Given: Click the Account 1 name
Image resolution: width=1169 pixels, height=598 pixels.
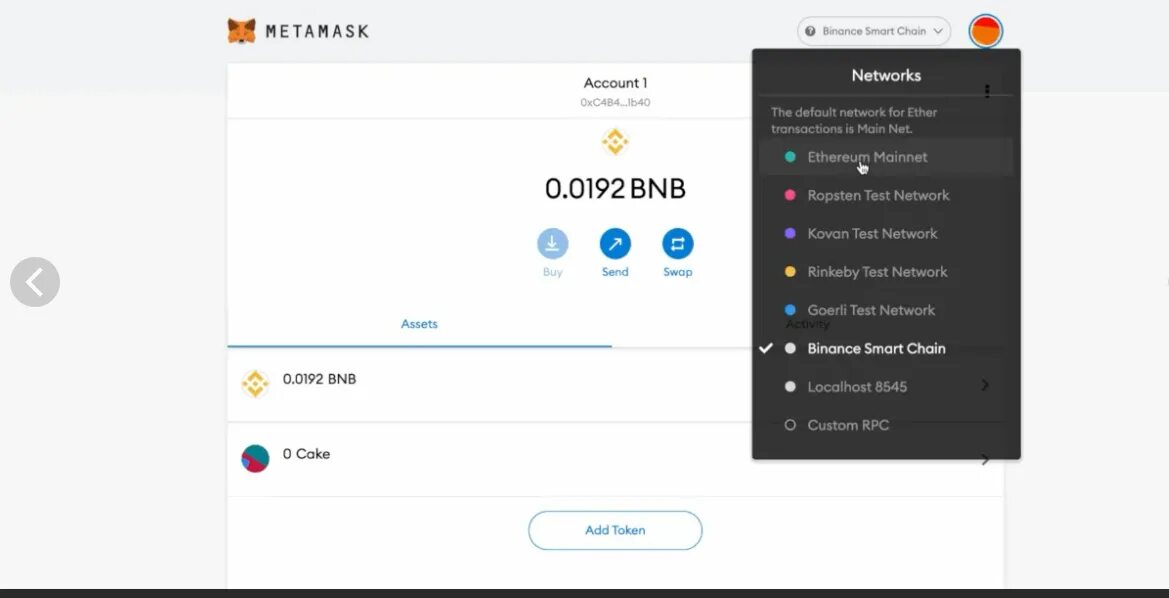Looking at the screenshot, I should coord(615,83).
